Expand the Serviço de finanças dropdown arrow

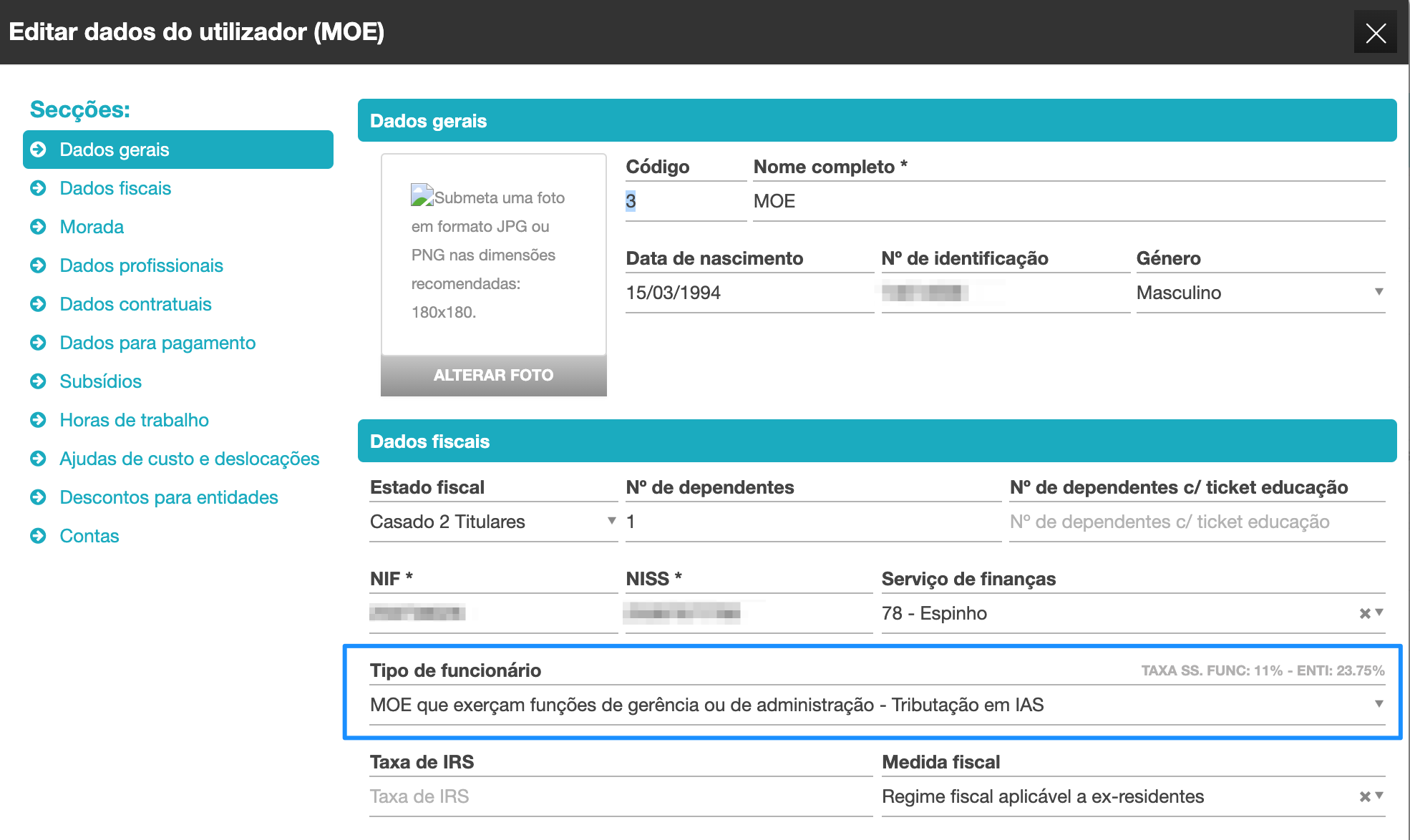click(x=1381, y=613)
